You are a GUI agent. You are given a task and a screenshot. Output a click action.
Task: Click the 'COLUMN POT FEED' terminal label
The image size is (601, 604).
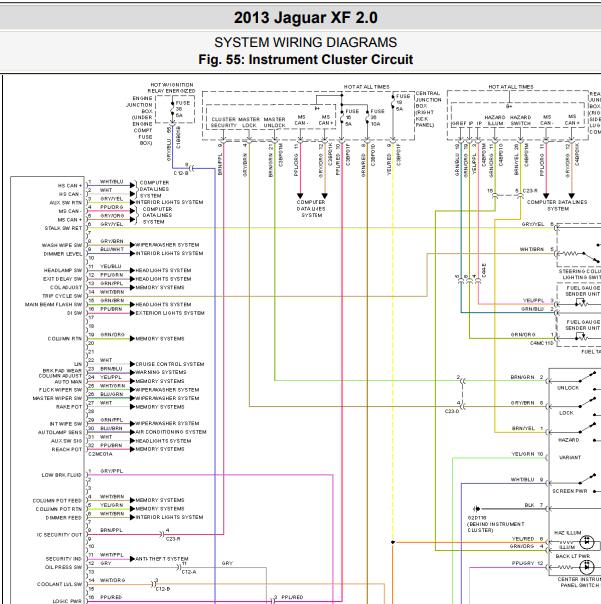tap(57, 501)
